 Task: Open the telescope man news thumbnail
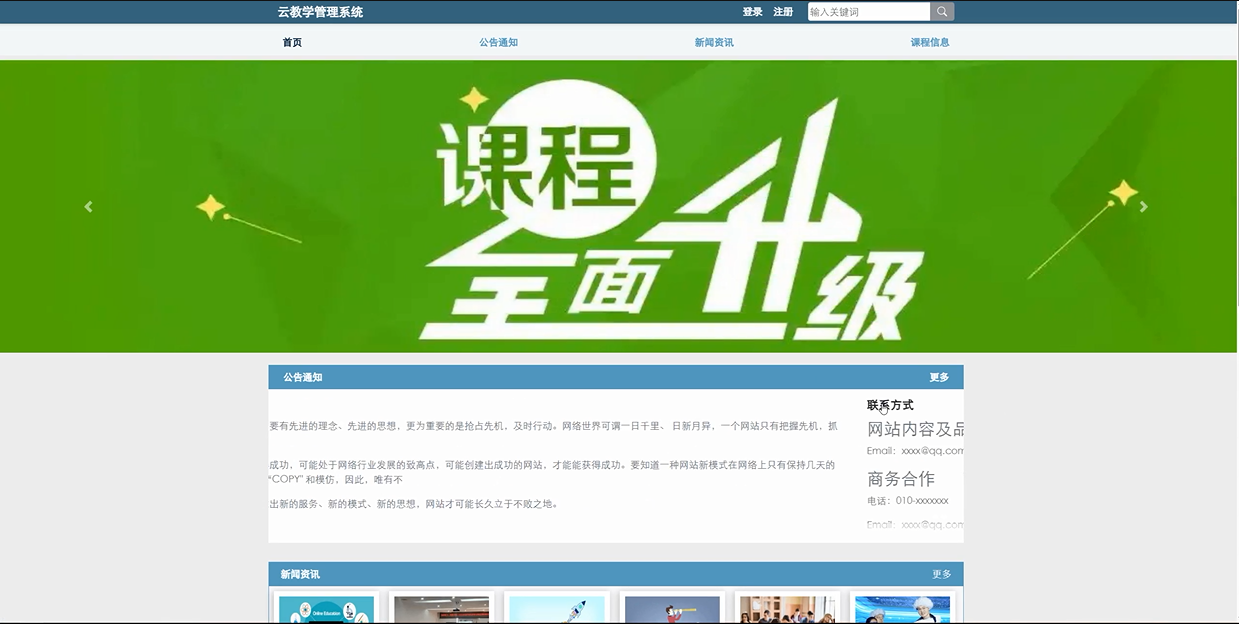click(x=672, y=609)
